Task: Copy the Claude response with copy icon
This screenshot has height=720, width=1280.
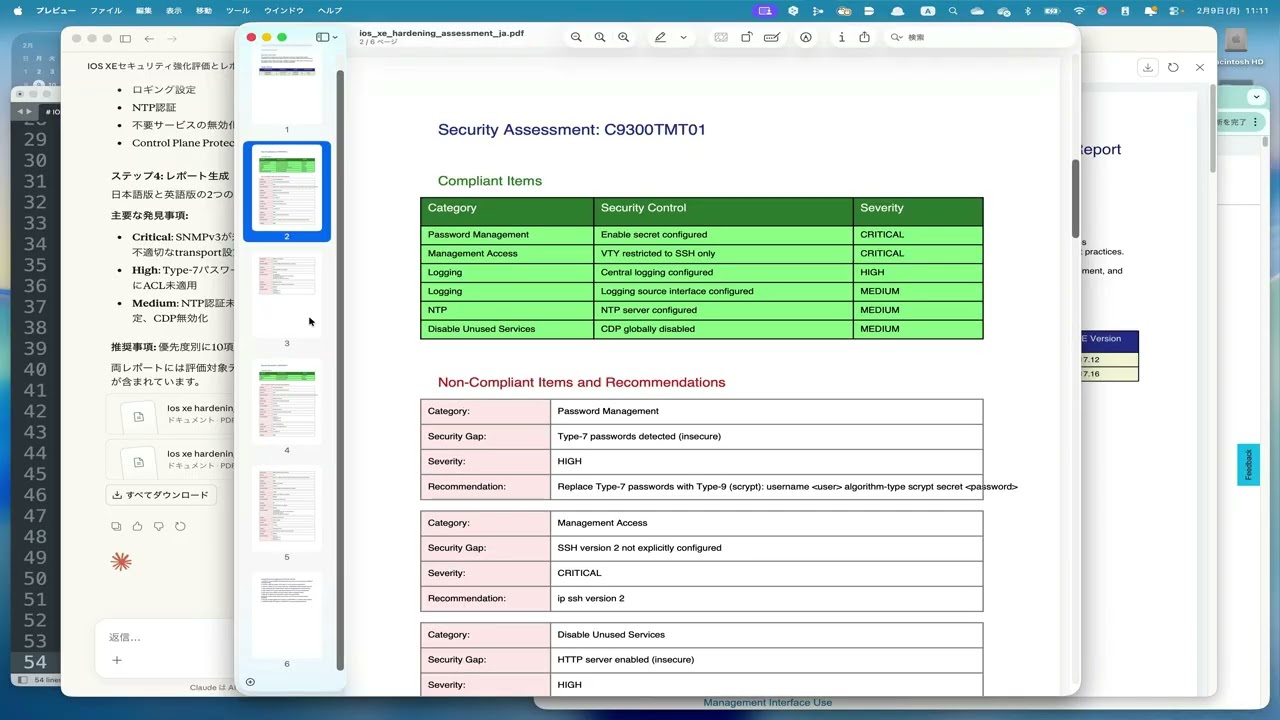Action: tap(116, 526)
